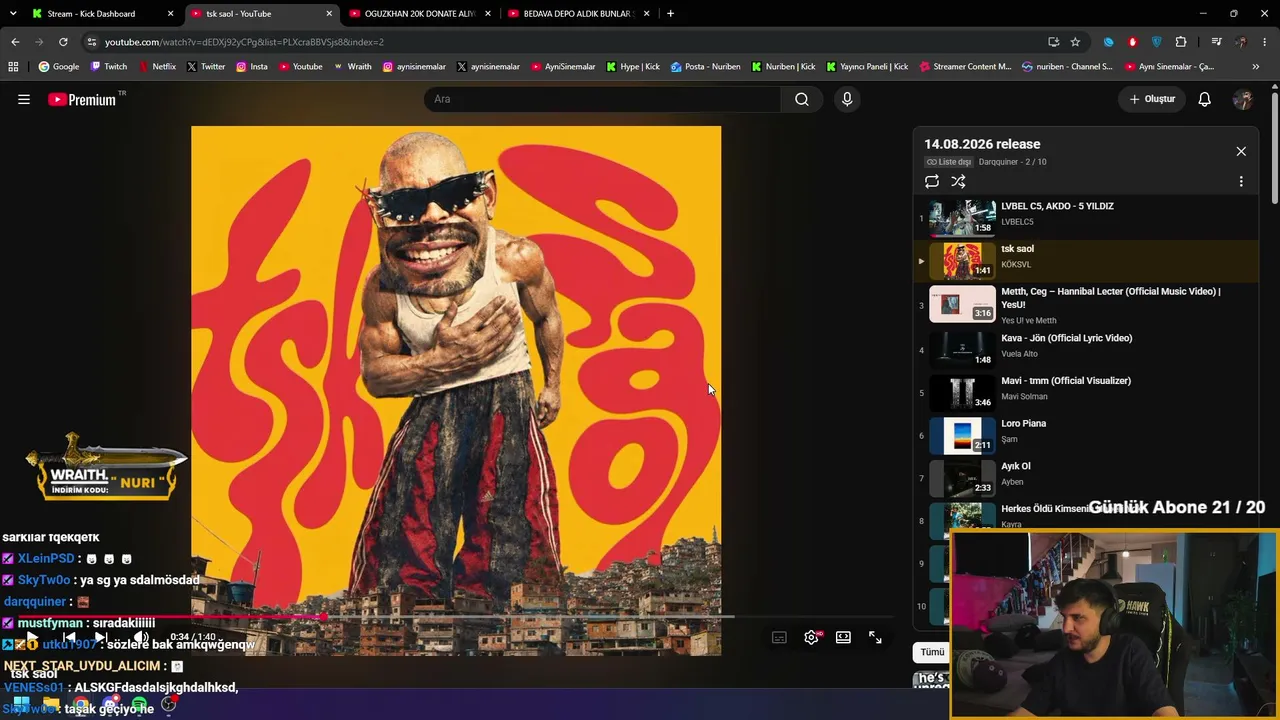Open the Windows Start menu
Screen dimensions: 1280x720
(21, 704)
